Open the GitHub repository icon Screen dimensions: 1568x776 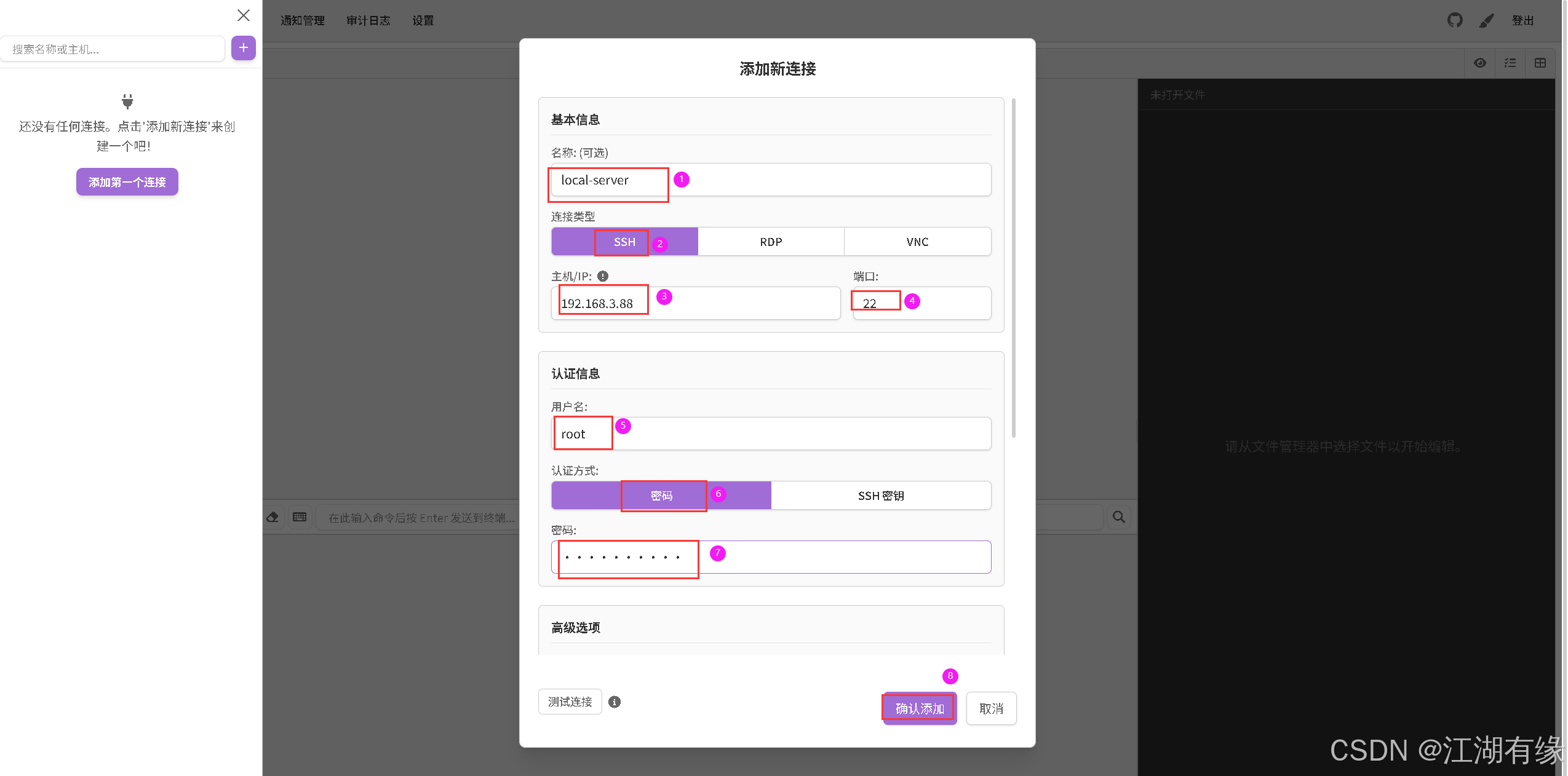[1455, 20]
